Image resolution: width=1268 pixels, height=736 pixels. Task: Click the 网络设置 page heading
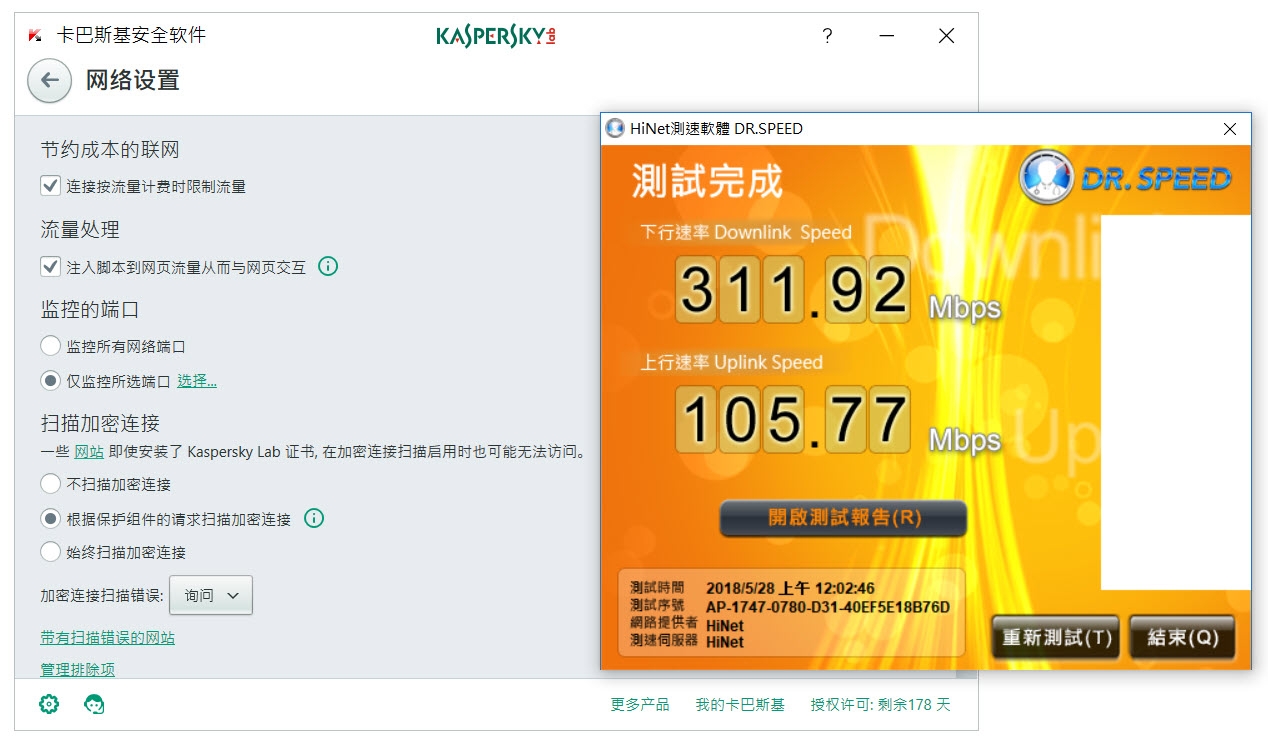(x=133, y=80)
